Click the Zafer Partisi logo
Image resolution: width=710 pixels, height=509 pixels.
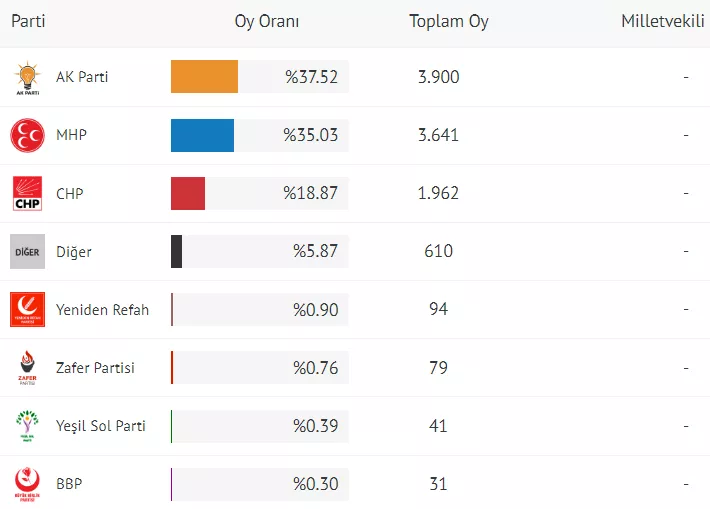27,368
